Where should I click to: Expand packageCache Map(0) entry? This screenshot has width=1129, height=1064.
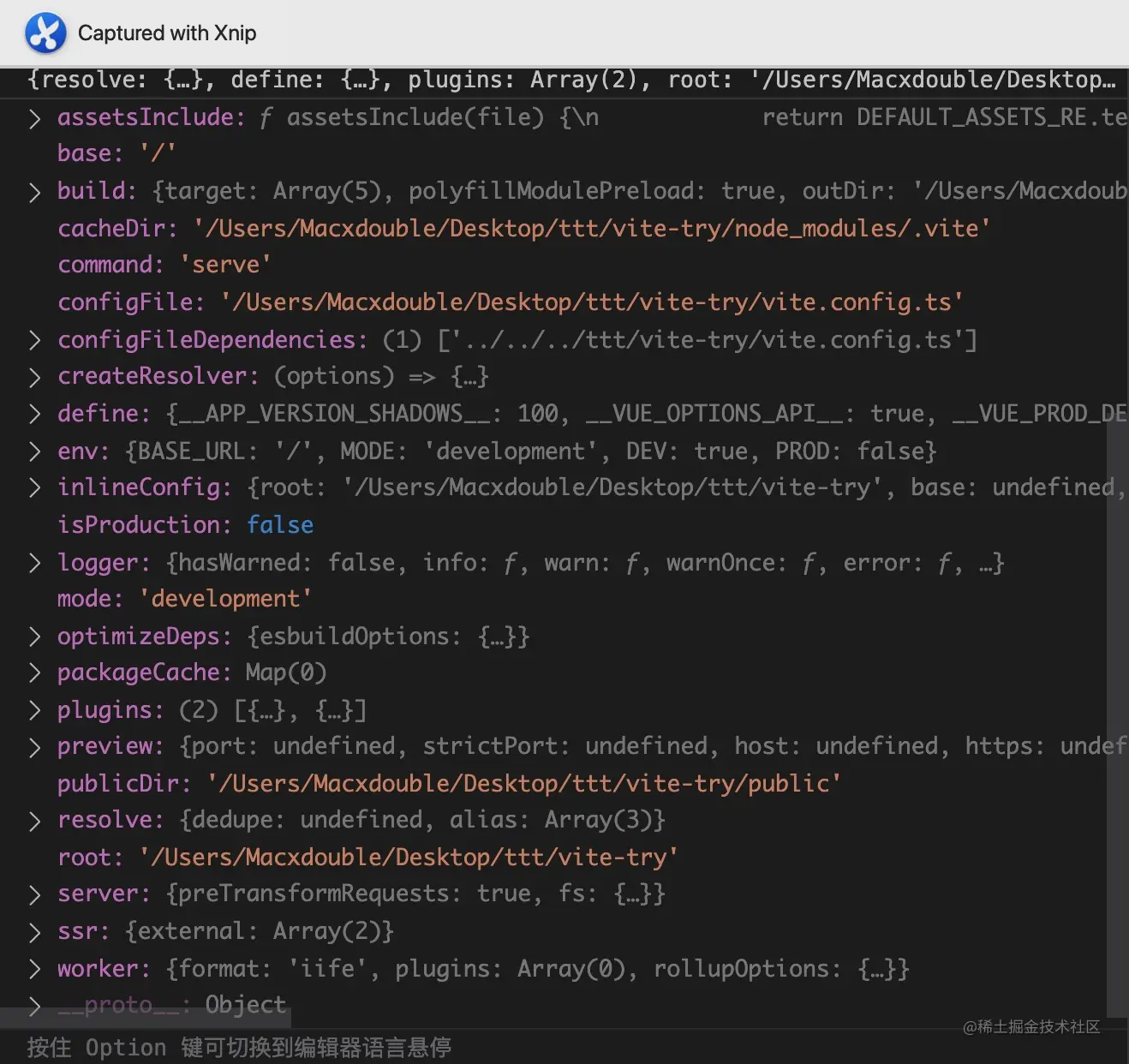coord(34,673)
